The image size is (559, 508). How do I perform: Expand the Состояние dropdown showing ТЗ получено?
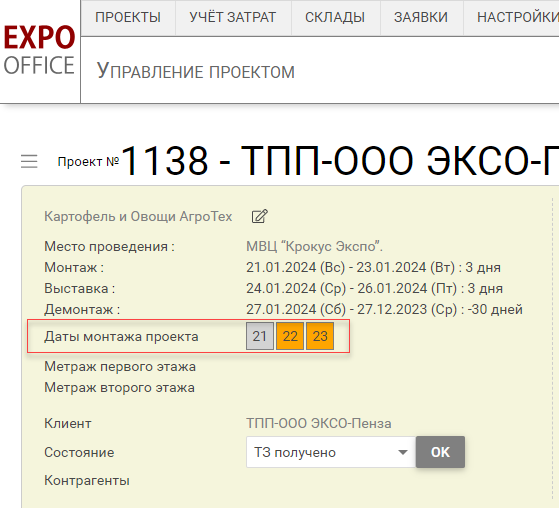[x=331, y=452]
